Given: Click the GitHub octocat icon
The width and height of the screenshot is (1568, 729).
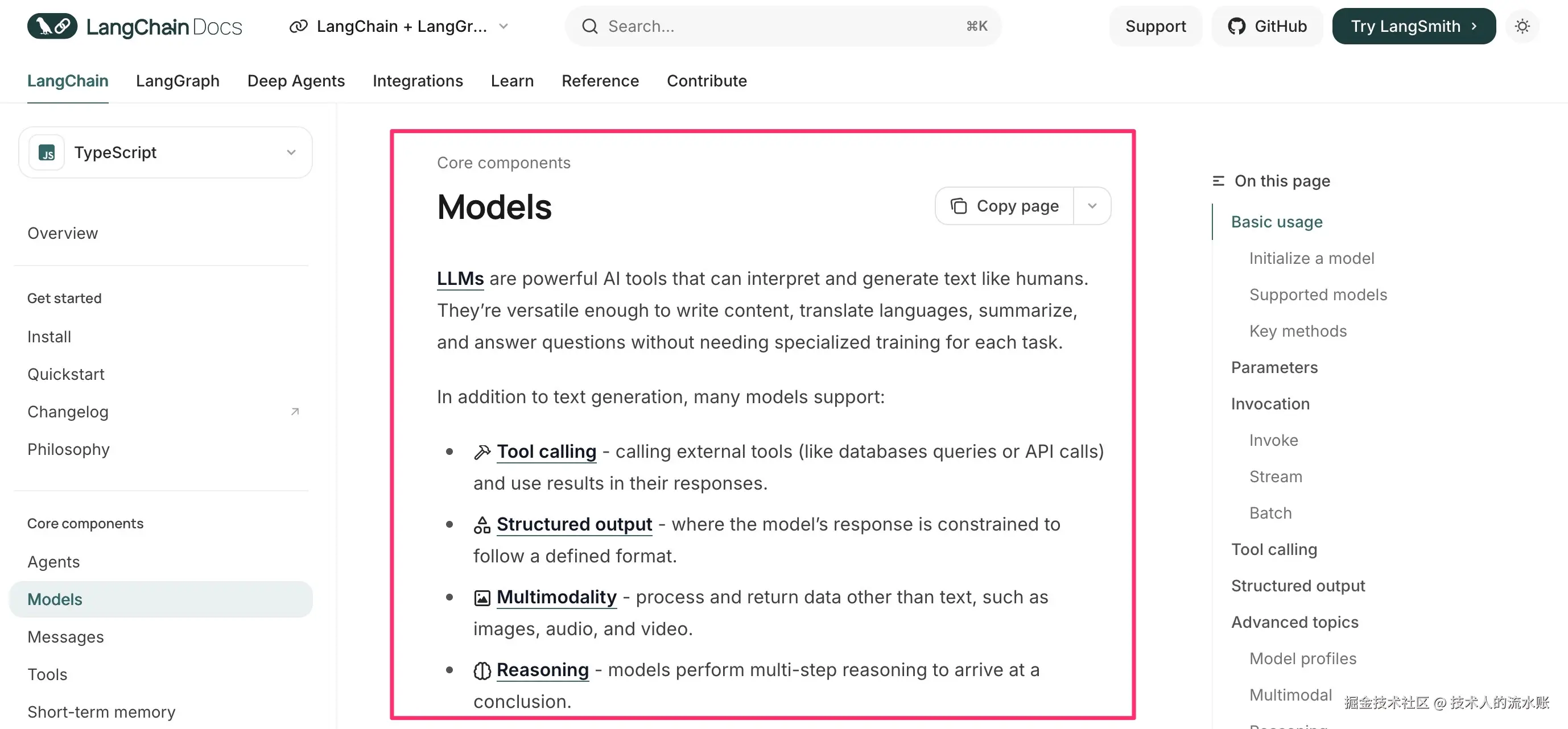Looking at the screenshot, I should tap(1236, 26).
